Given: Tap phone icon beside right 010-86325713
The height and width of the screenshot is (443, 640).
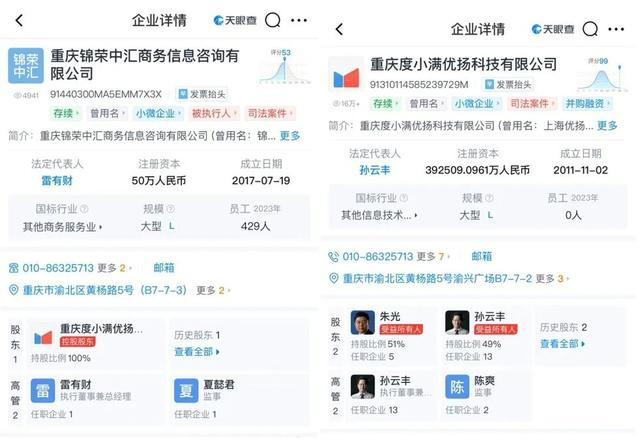Looking at the screenshot, I should click(x=333, y=257).
